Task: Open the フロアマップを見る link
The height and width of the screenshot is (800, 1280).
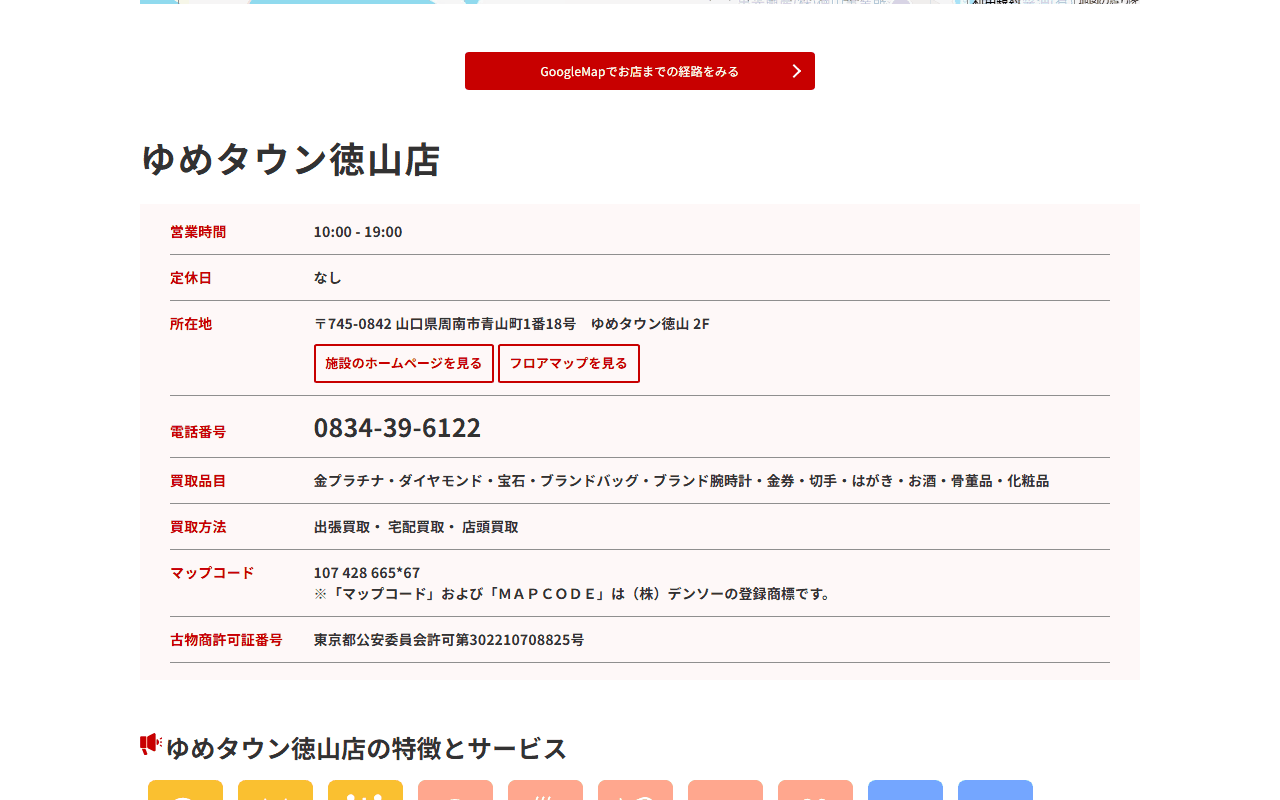Action: [569, 363]
